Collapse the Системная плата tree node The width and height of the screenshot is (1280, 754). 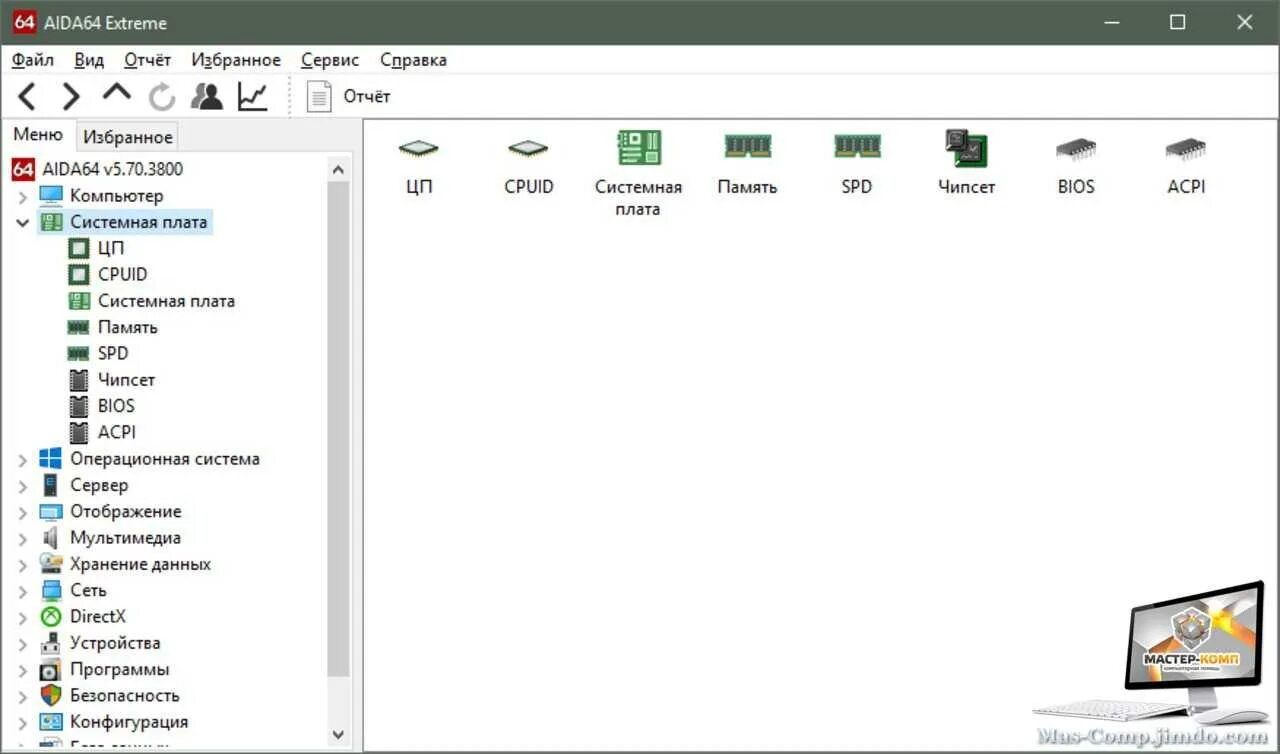pos(22,222)
